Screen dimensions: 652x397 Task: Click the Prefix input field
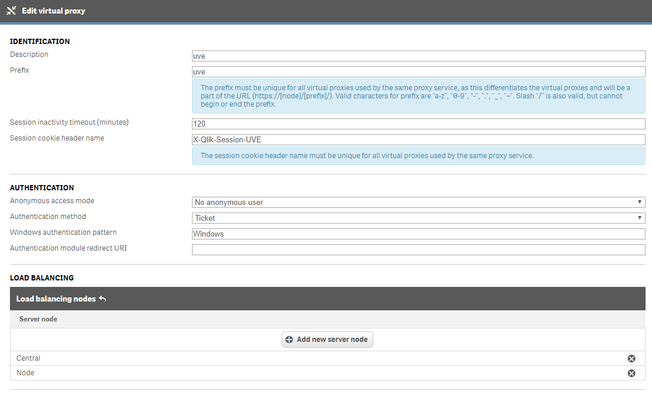point(419,72)
